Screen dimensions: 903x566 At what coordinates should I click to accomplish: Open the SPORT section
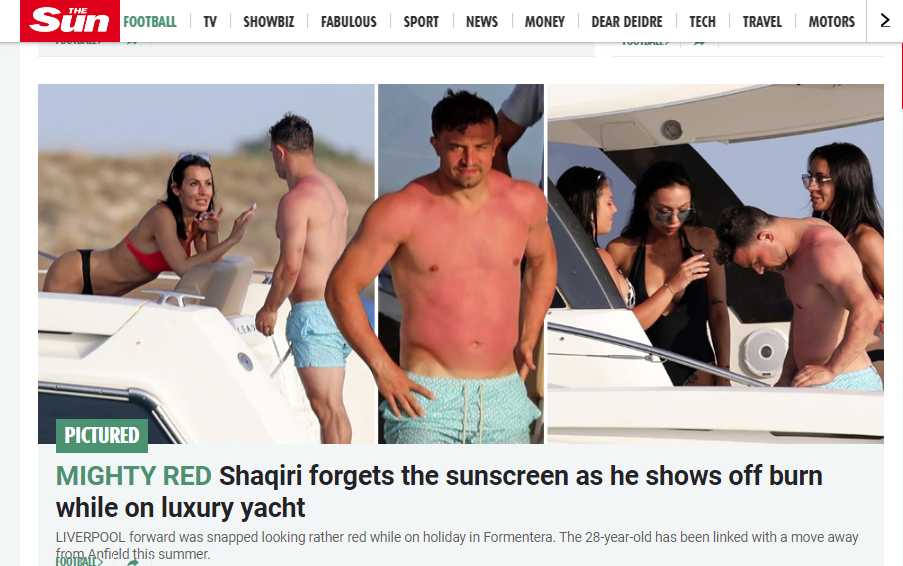click(421, 22)
